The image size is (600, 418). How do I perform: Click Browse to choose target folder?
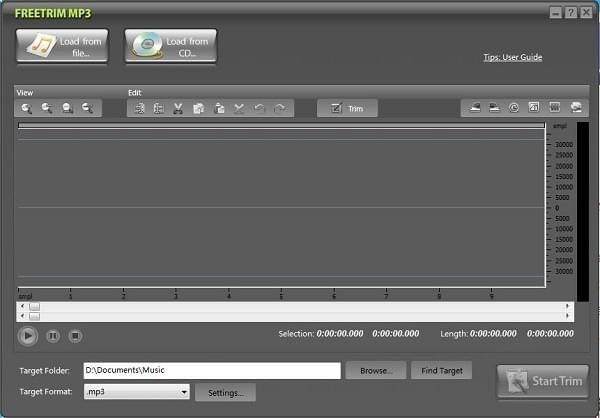click(376, 371)
